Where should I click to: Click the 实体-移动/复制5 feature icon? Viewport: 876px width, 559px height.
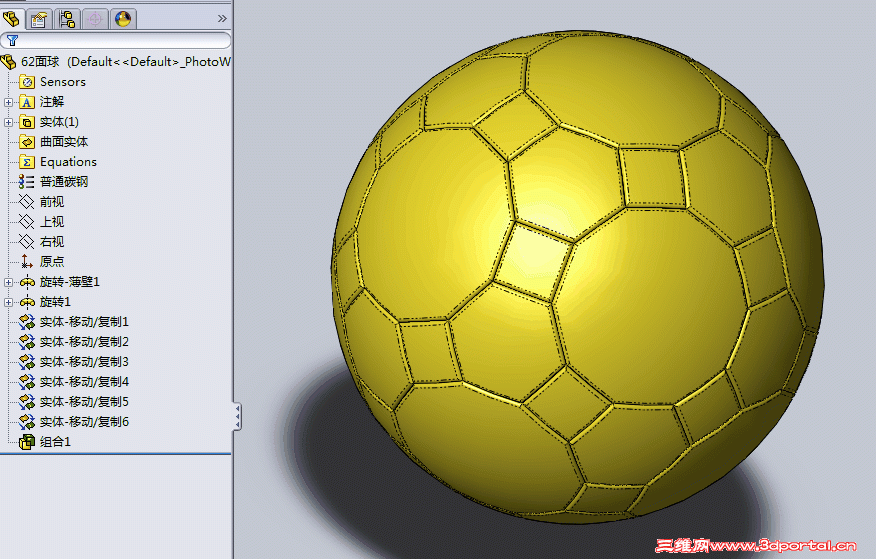27,402
